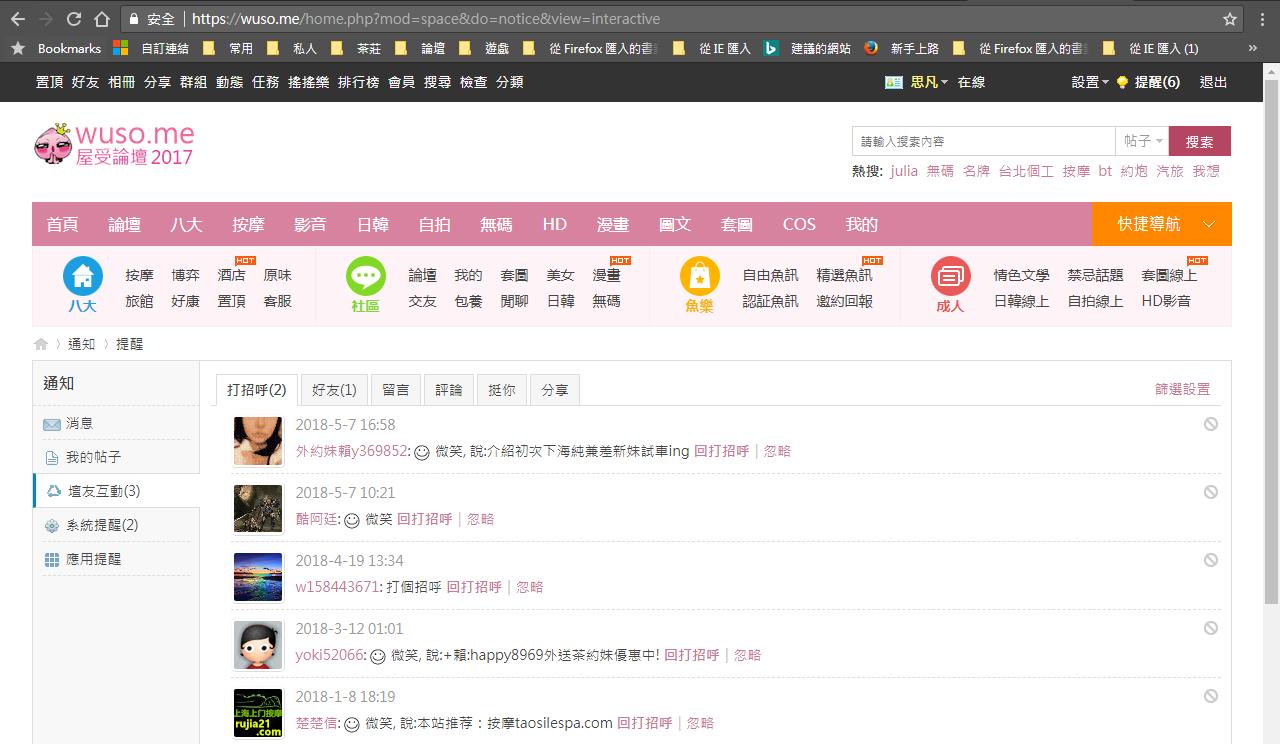Click the blue 八大 house icon
Viewport: 1280px width, 744px height.
(x=83, y=276)
